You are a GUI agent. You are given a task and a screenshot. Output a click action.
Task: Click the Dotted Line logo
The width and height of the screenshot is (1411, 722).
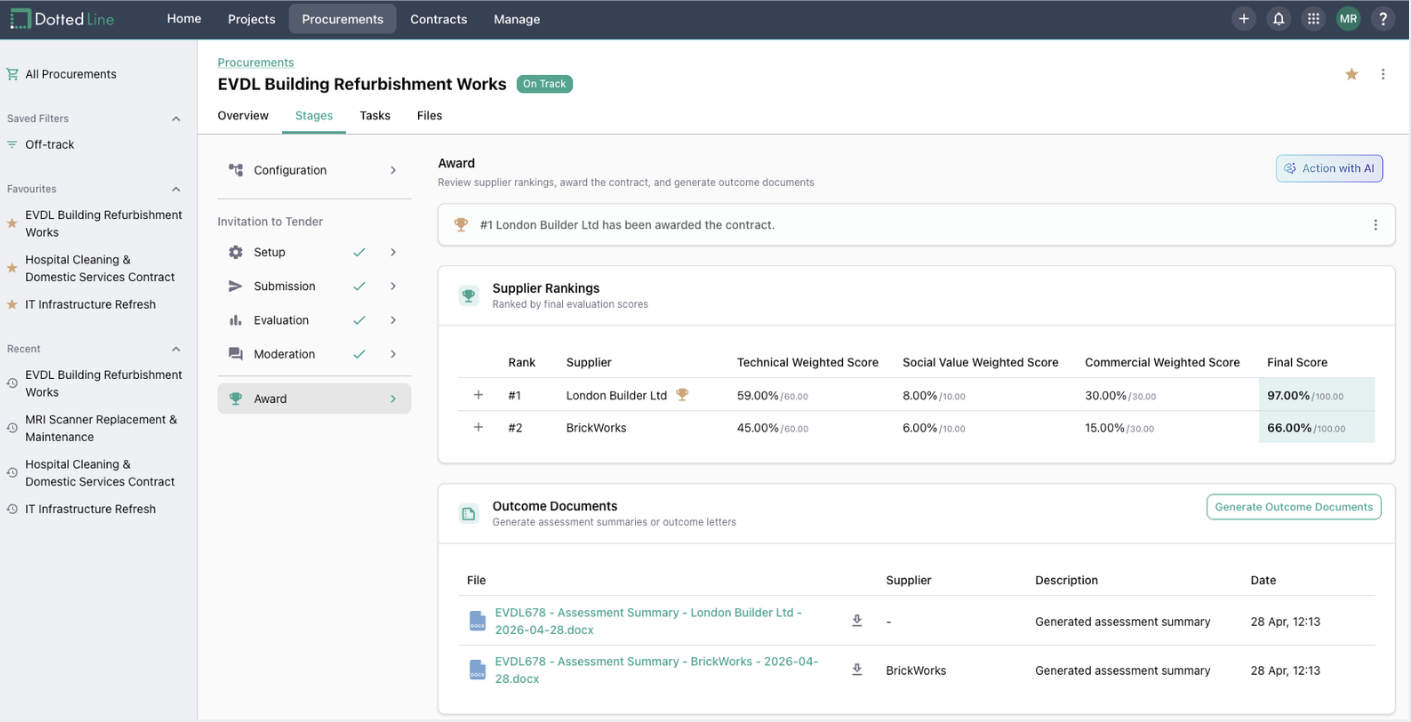pos(62,19)
